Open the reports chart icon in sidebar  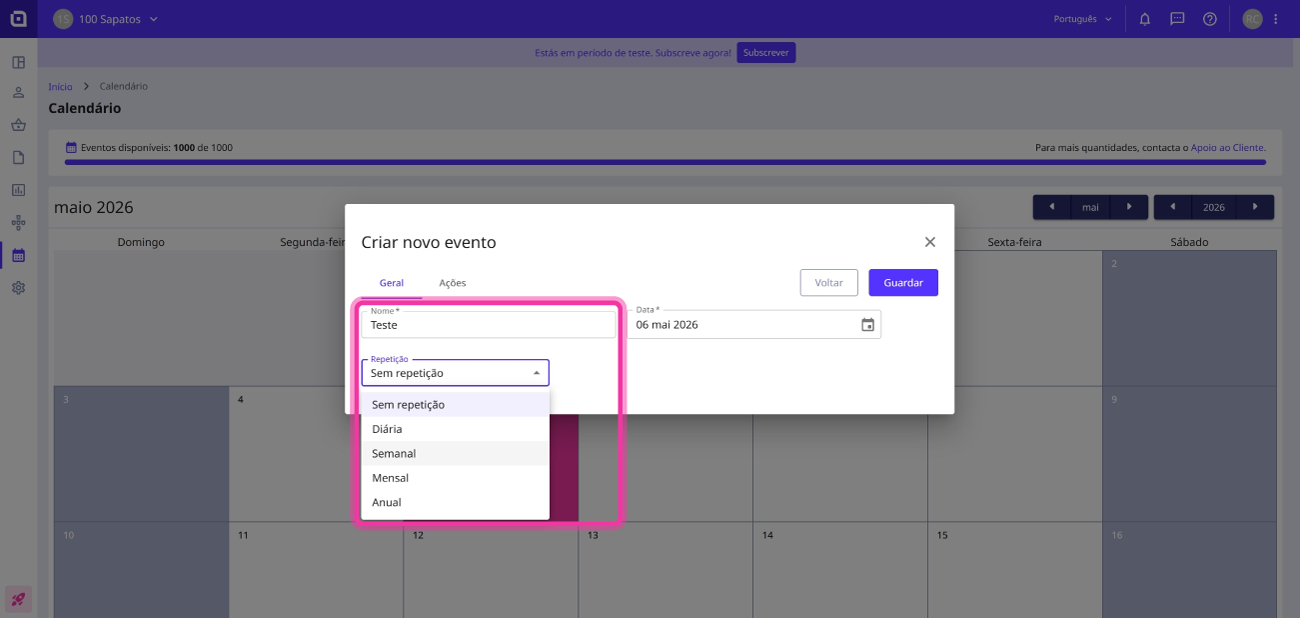[x=18, y=190]
